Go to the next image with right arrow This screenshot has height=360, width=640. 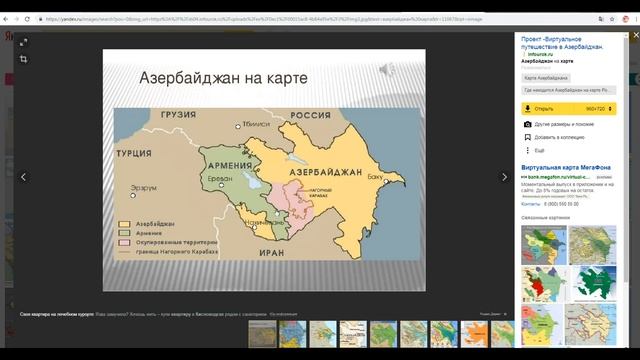pyautogui.click(x=504, y=177)
